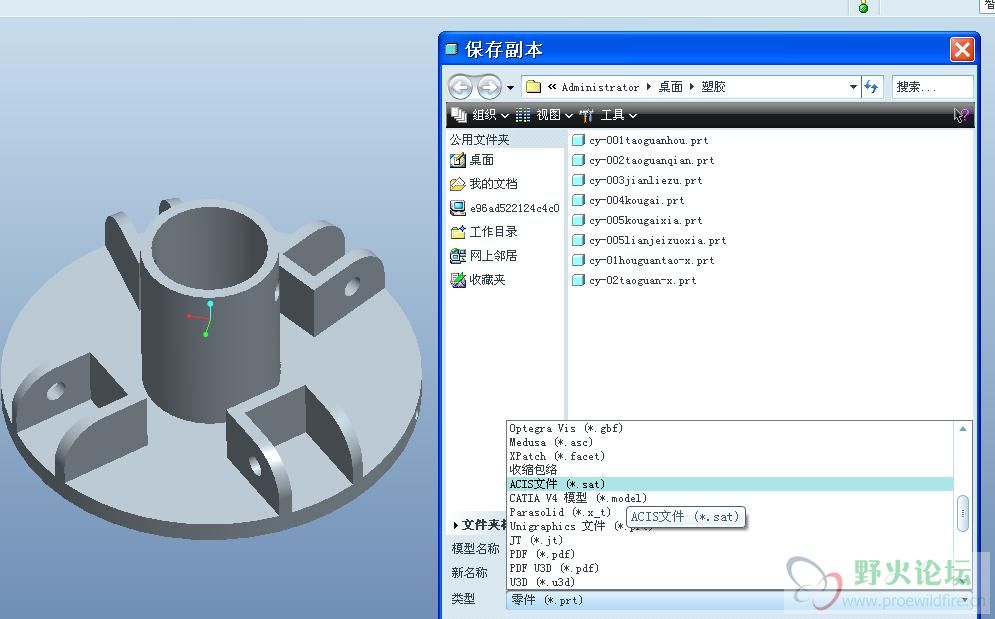This screenshot has height=619, width=995.
Task: Click Administrator segment in address path
Action: pyautogui.click(x=600, y=87)
